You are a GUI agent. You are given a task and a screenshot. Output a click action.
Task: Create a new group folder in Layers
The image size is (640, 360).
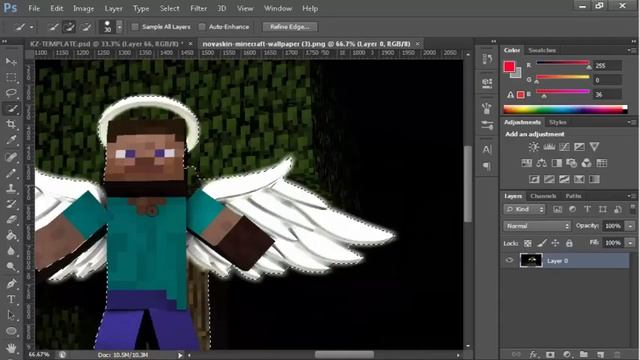tap(584, 354)
